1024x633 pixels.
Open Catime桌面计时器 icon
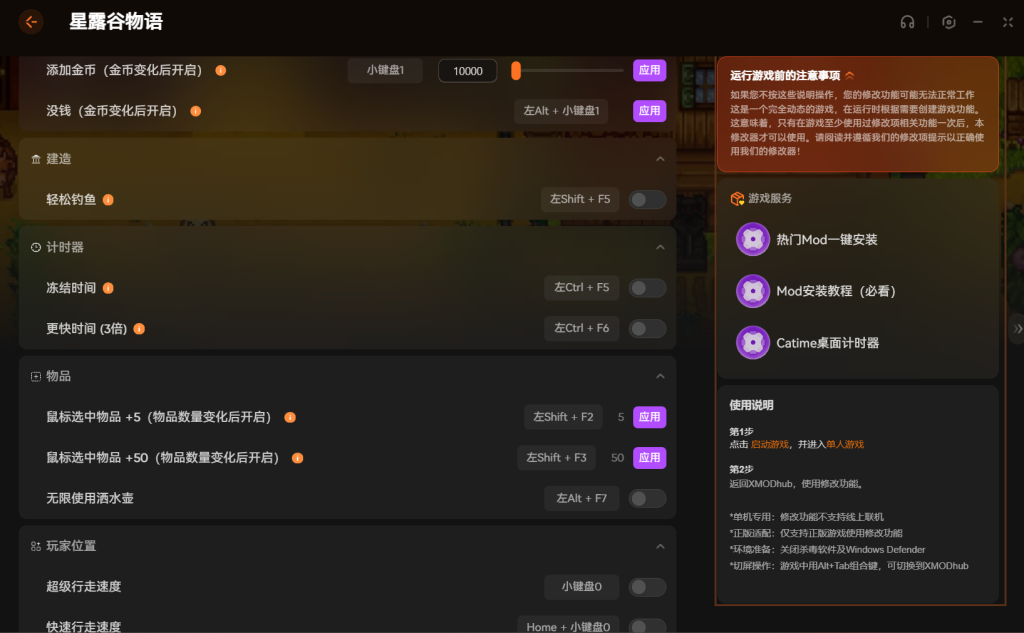pos(752,343)
